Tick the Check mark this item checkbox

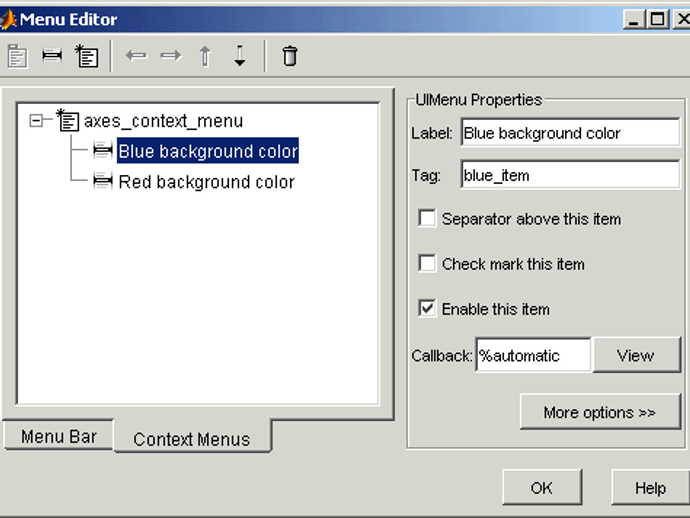coord(427,264)
